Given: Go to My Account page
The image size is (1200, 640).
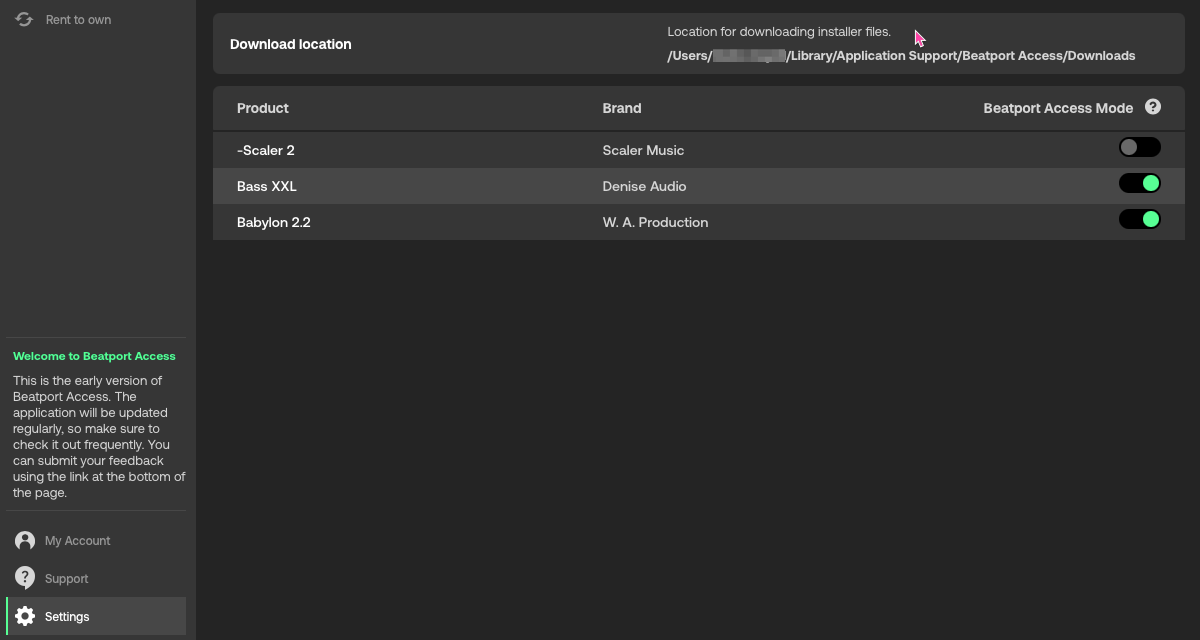Looking at the screenshot, I should [77, 541].
